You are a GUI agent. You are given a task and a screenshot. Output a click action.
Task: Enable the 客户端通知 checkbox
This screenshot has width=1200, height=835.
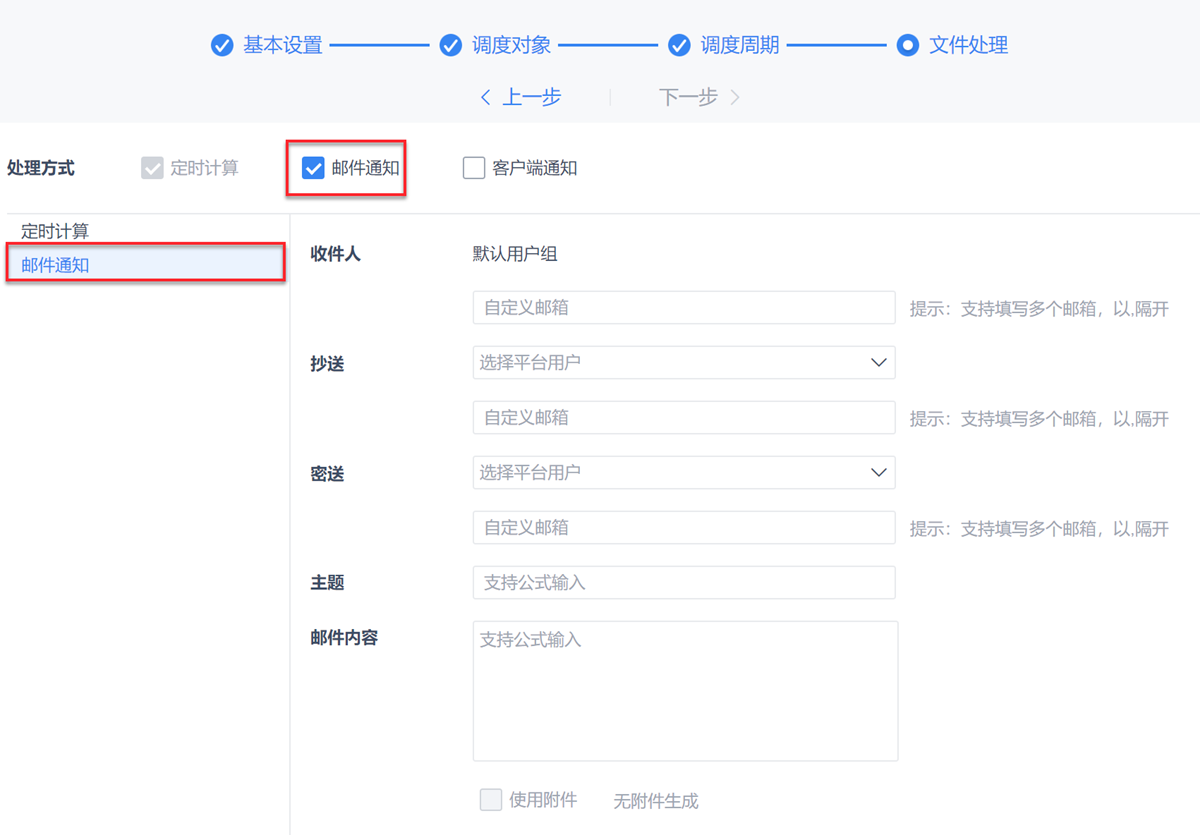tap(474, 168)
